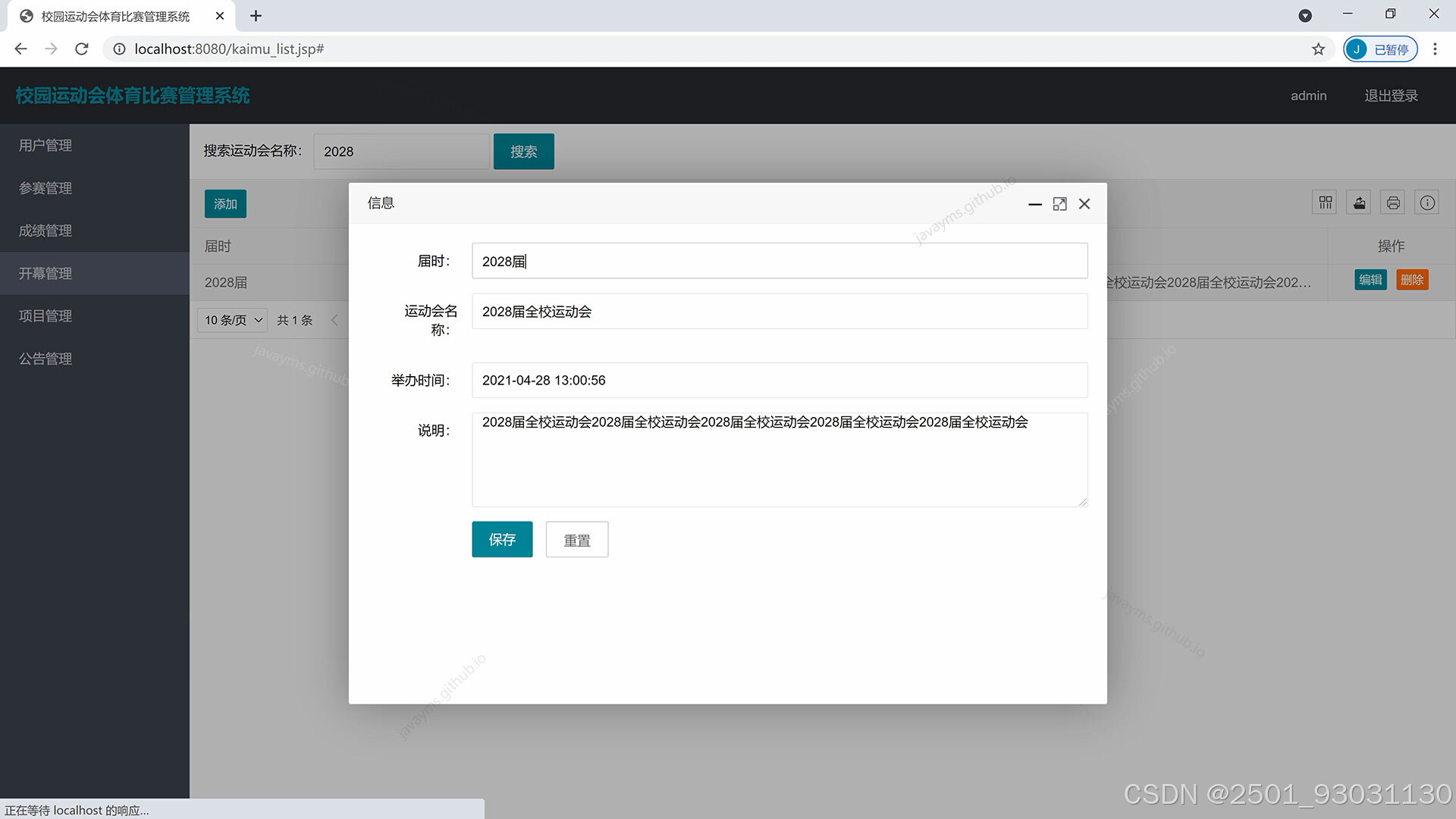Image resolution: width=1456 pixels, height=819 pixels.
Task: Open 项目管理 in the sidebar
Action: (x=95, y=316)
